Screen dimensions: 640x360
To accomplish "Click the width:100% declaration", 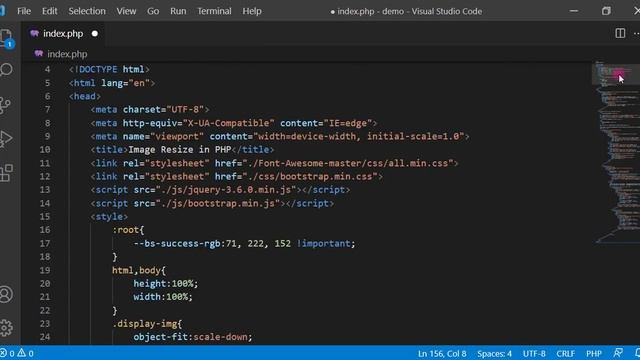I will point(163,297).
